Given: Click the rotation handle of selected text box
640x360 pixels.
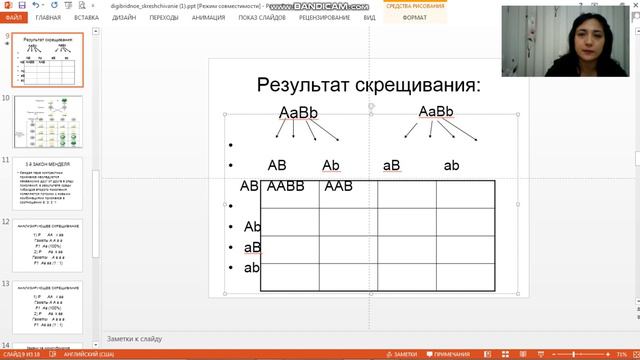Looking at the screenshot, I should click(x=371, y=106).
